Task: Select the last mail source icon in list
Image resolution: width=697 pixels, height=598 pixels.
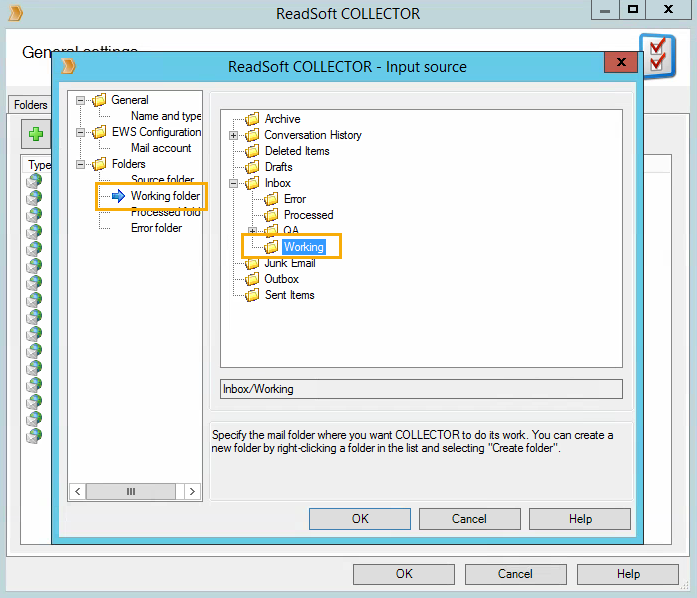Action: (x=34, y=435)
